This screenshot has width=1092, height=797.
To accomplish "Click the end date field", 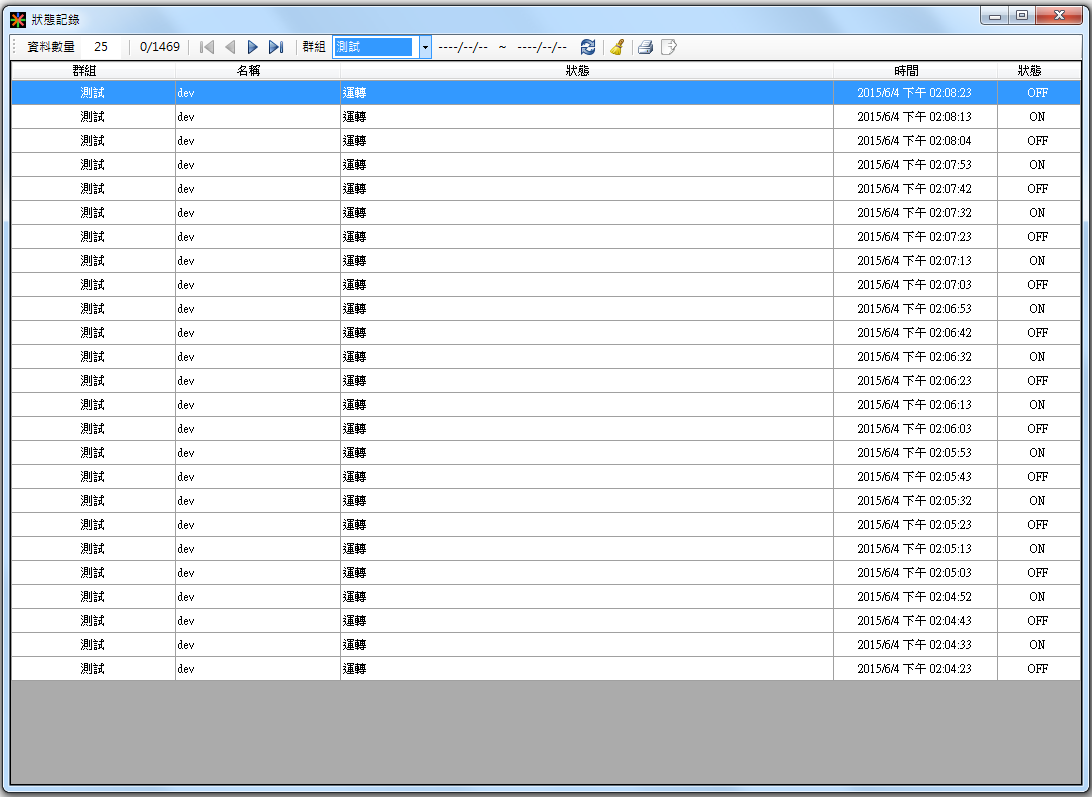I will pos(542,47).
